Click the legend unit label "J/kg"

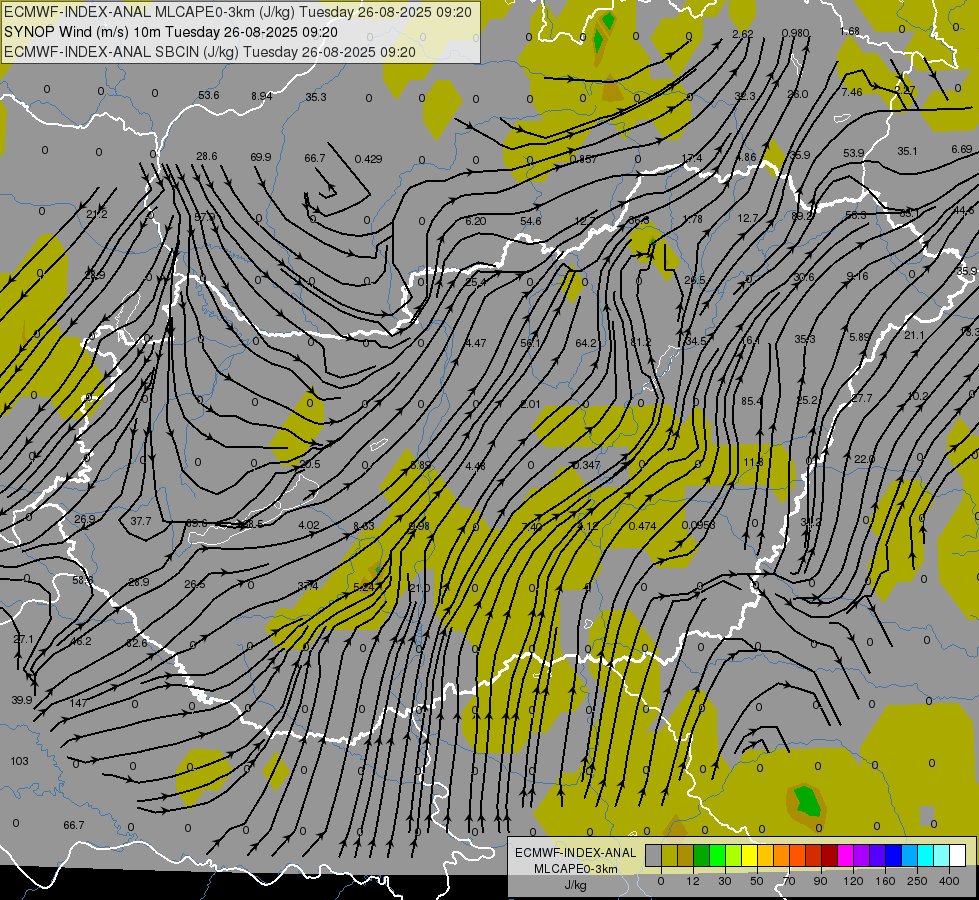576,885
